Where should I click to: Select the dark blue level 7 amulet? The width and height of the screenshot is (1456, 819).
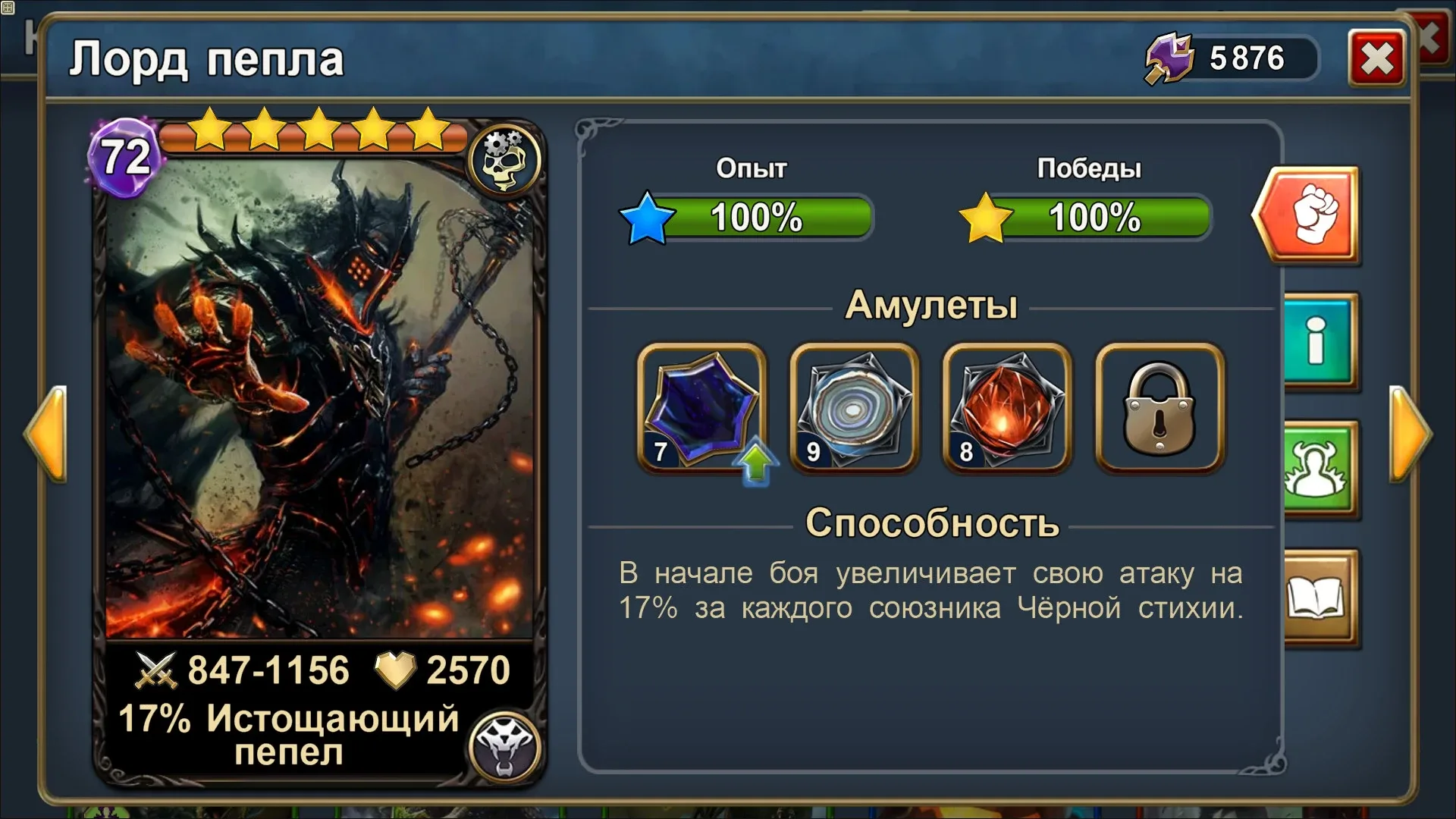pyautogui.click(x=702, y=408)
